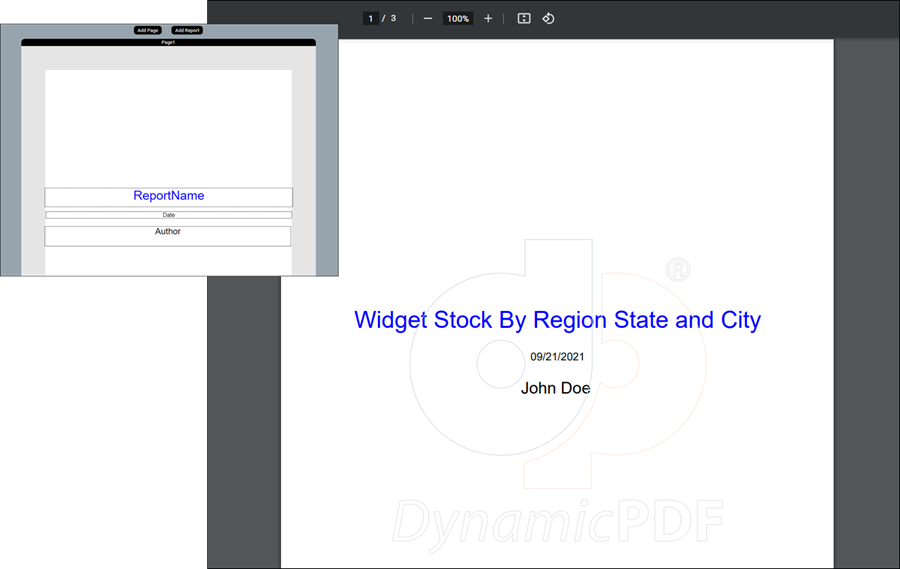
Task: Select the ReportName field in designer
Action: tap(168, 197)
